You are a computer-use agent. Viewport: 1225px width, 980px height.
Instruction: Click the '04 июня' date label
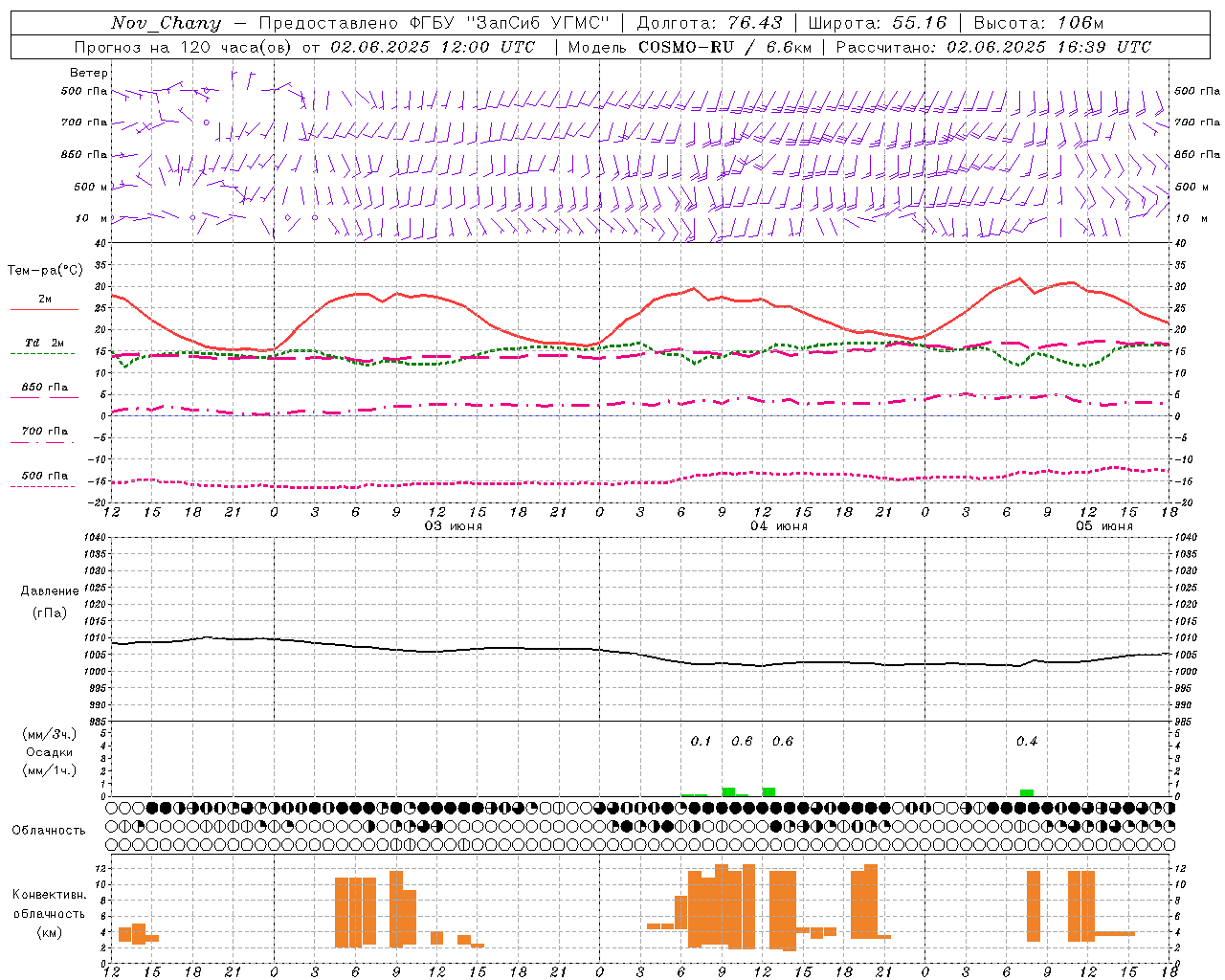pos(779,526)
